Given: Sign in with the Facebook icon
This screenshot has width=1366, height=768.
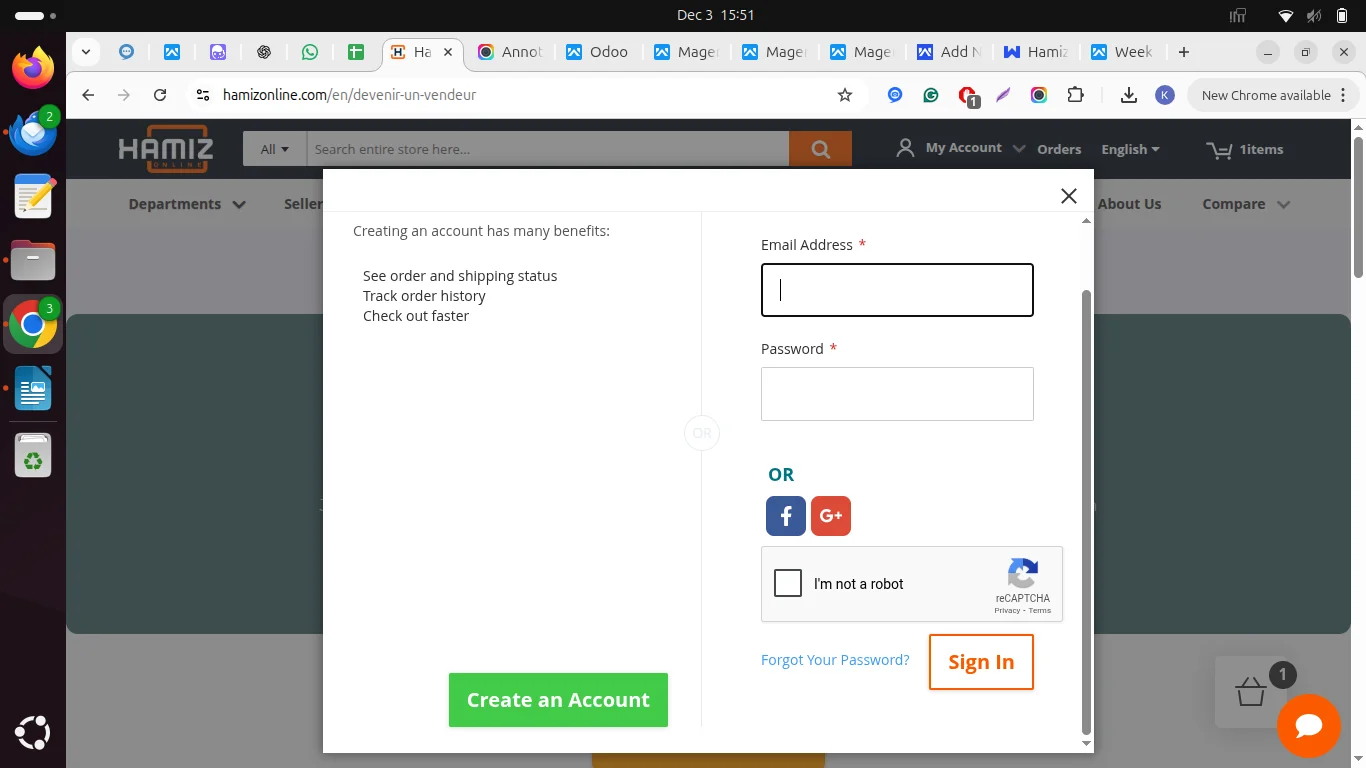Looking at the screenshot, I should [785, 515].
